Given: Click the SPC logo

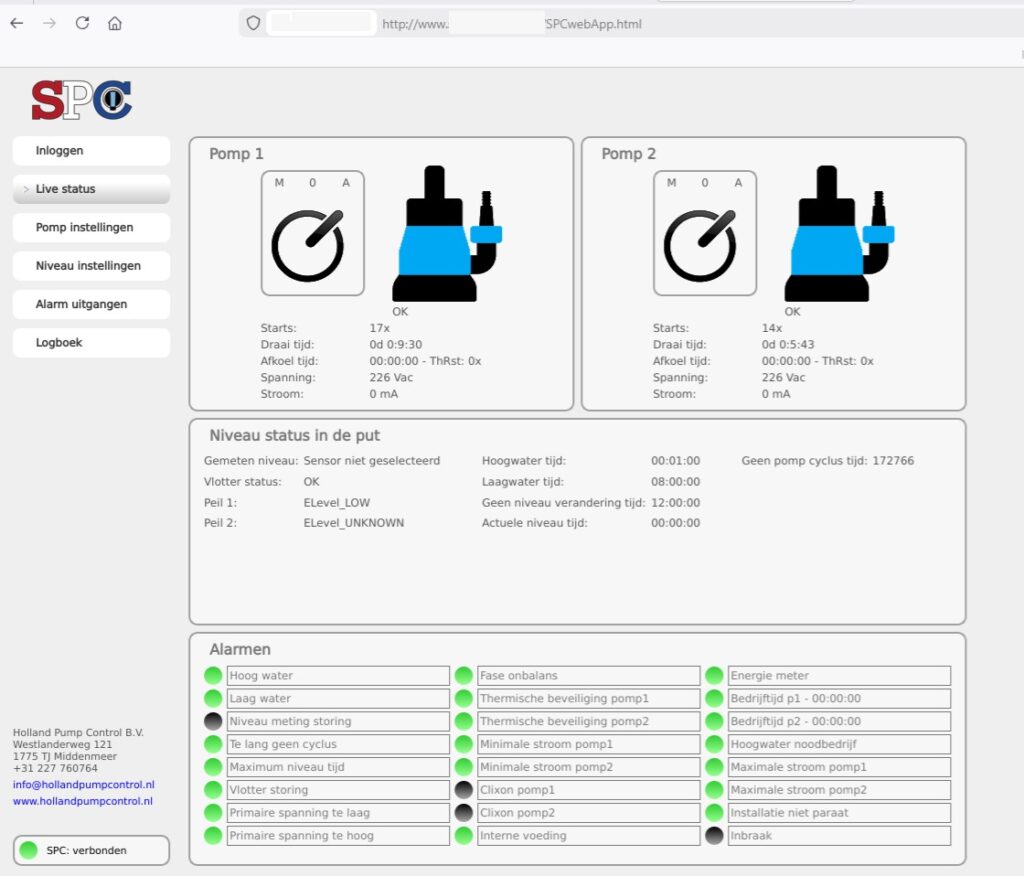Looking at the screenshot, I should pyautogui.click(x=81, y=100).
